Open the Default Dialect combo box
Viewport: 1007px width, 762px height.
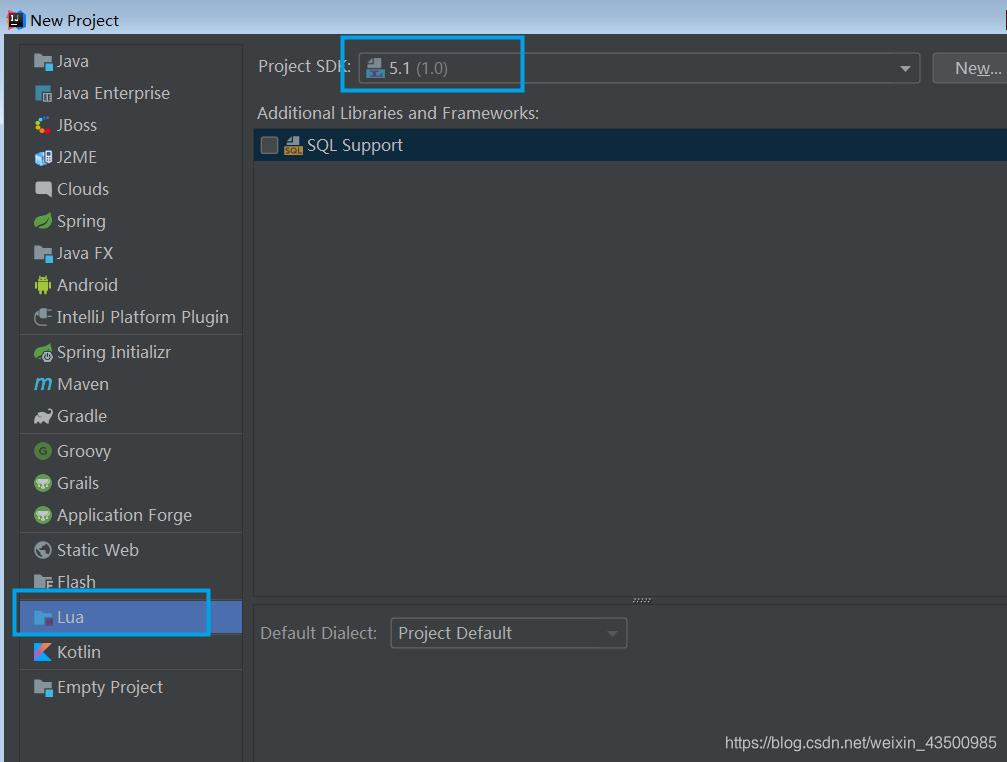509,634
